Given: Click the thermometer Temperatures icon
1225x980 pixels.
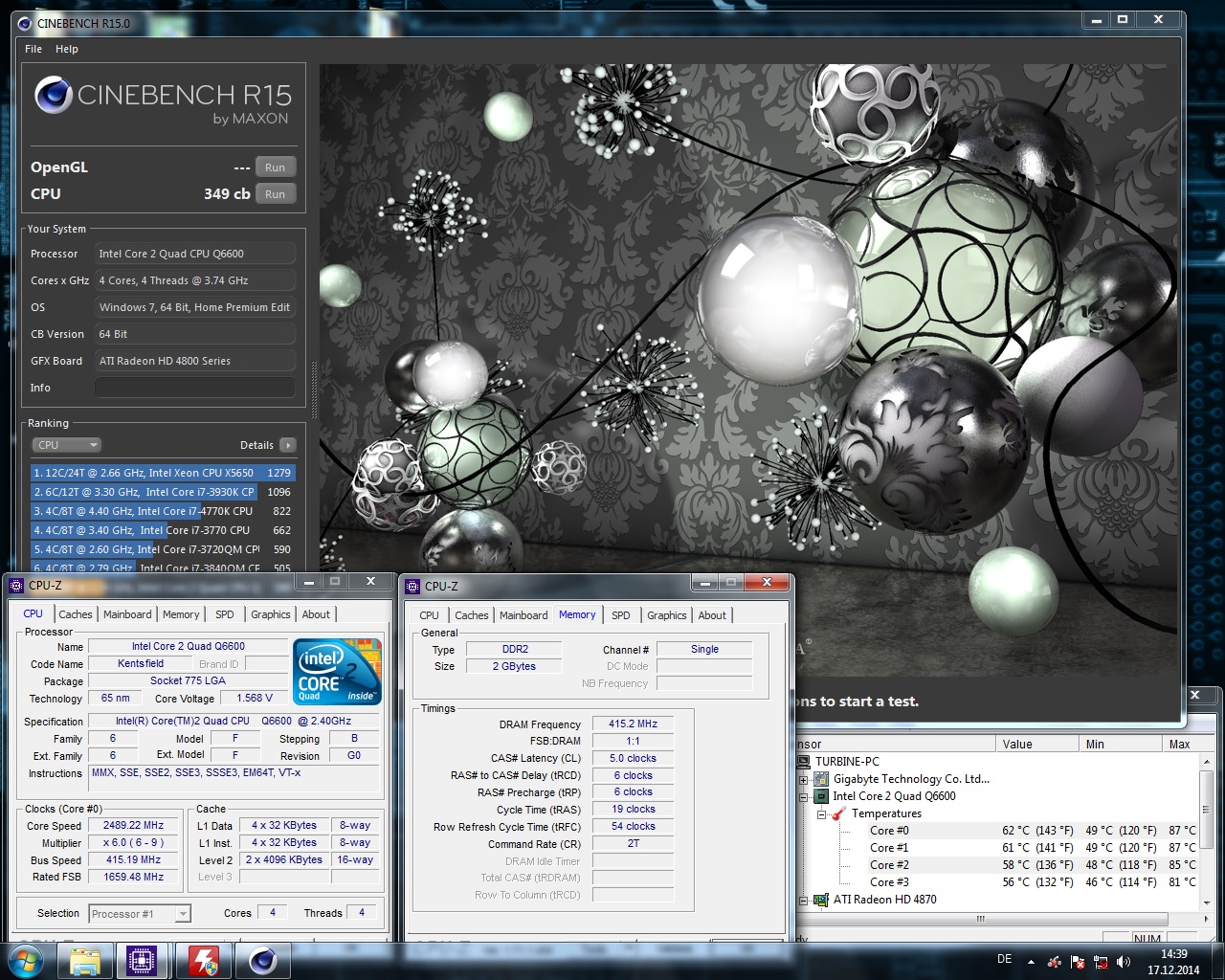Looking at the screenshot, I should [839, 813].
